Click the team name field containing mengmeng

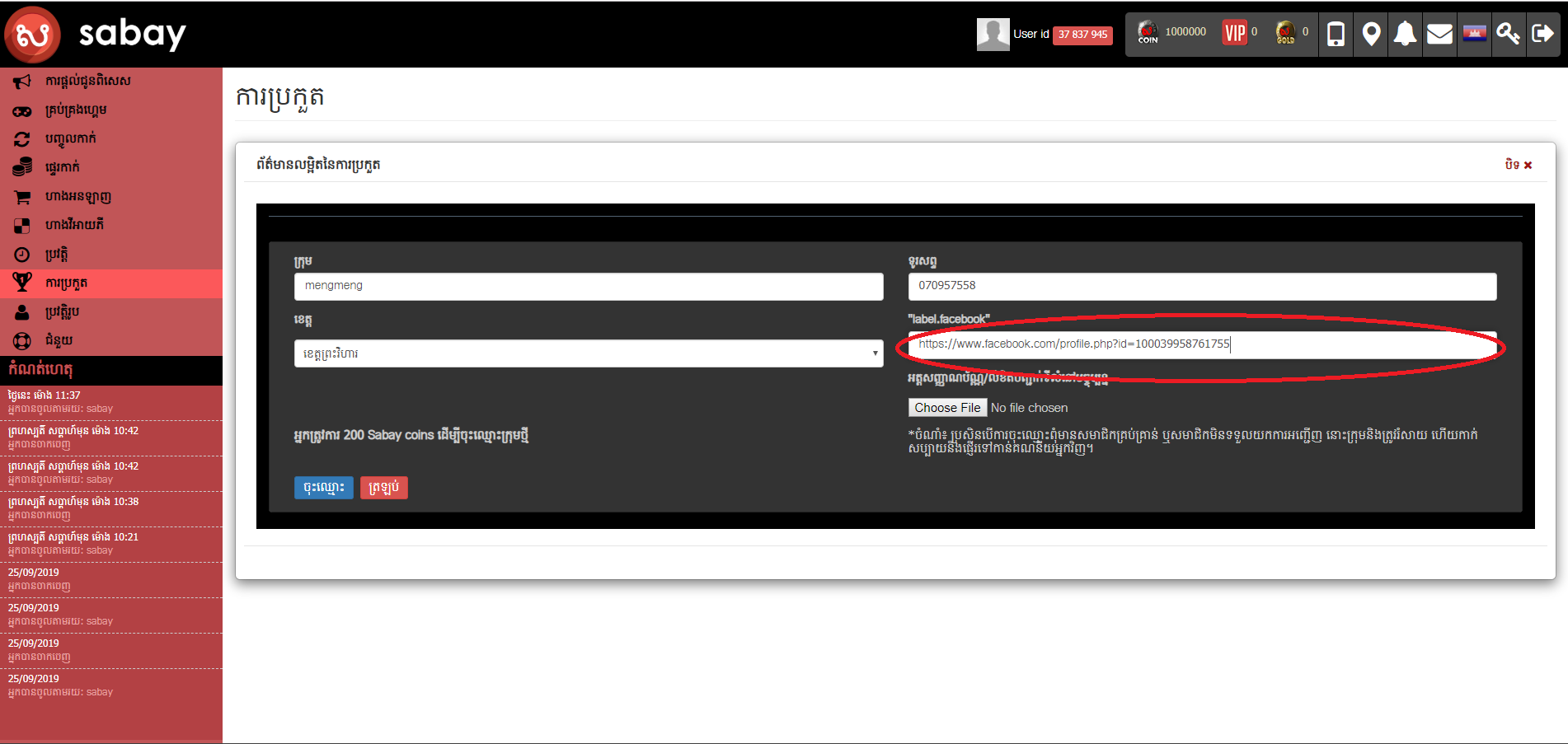coord(588,286)
